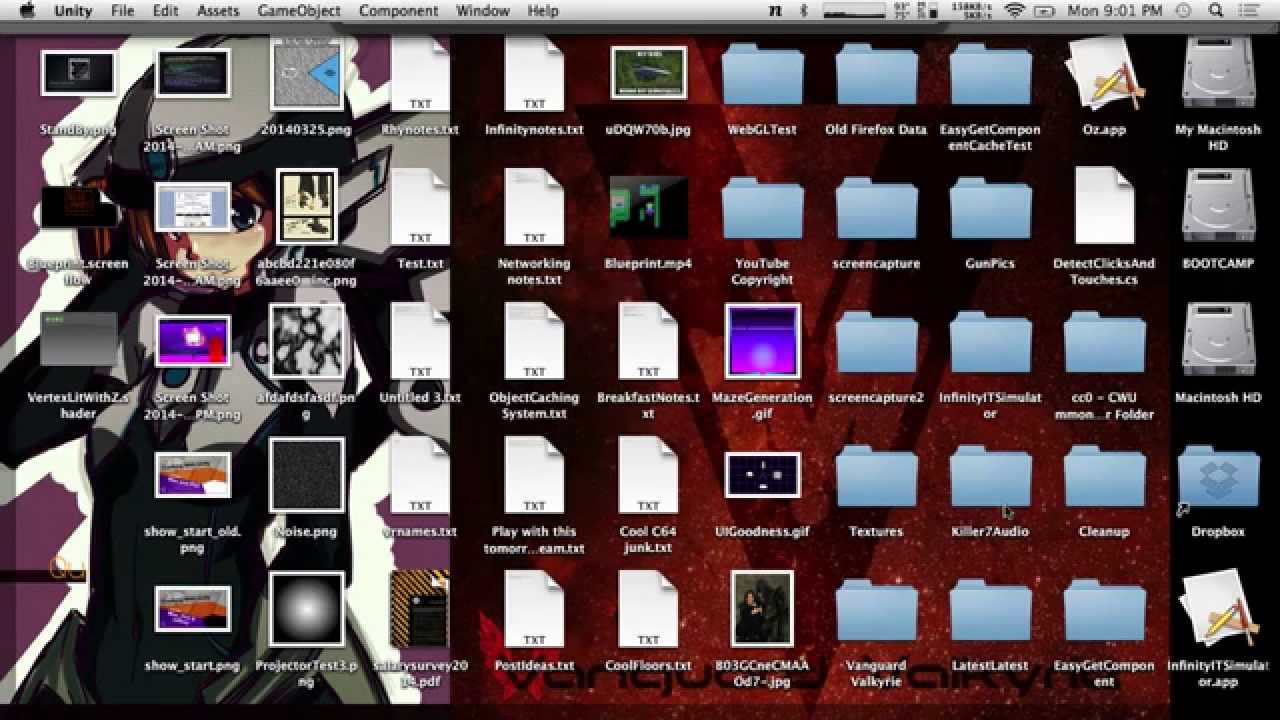Select the Infinitynotes.txt file icon
1280x720 pixels.
(x=534, y=75)
